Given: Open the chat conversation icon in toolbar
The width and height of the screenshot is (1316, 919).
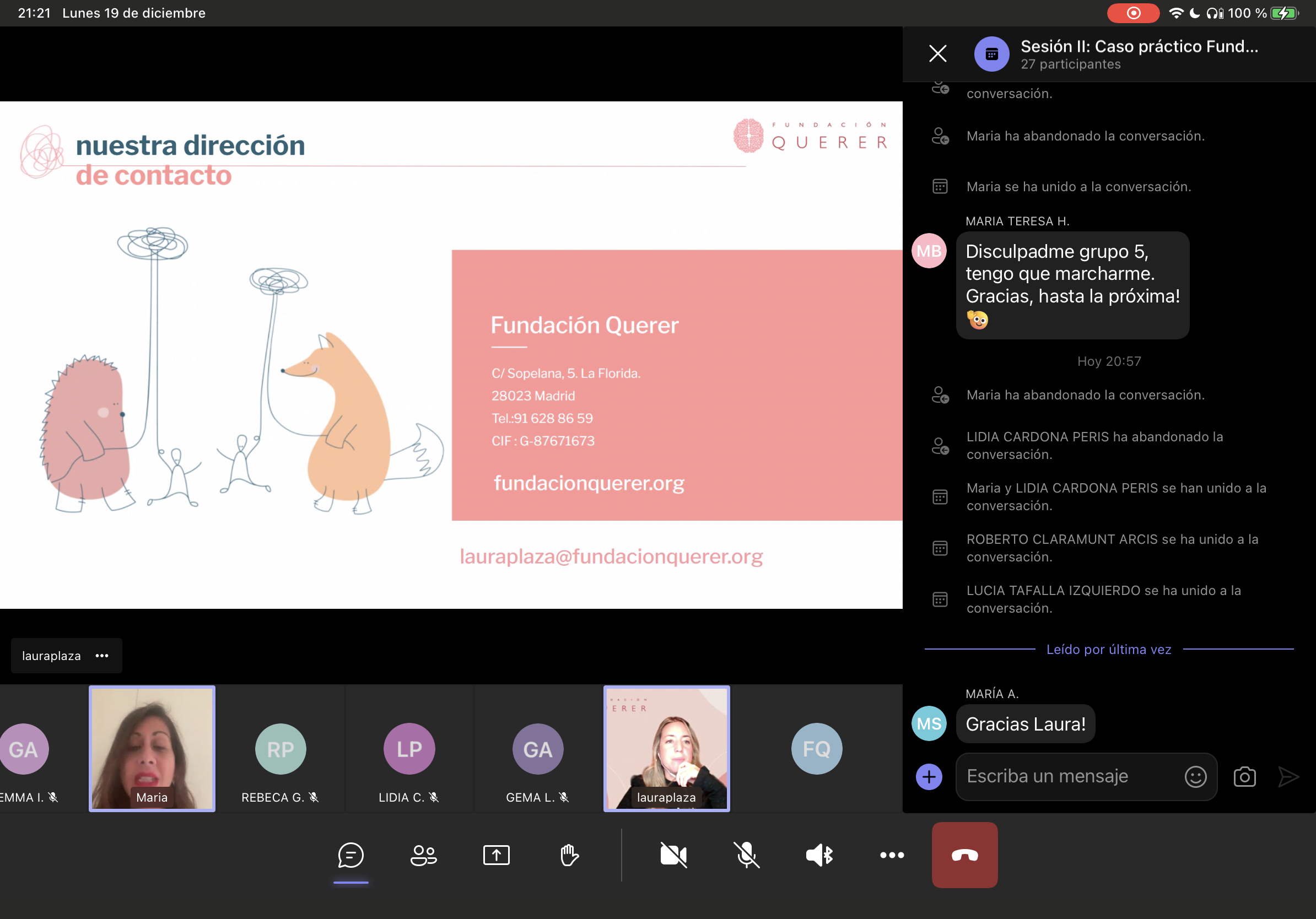Looking at the screenshot, I should point(351,855).
